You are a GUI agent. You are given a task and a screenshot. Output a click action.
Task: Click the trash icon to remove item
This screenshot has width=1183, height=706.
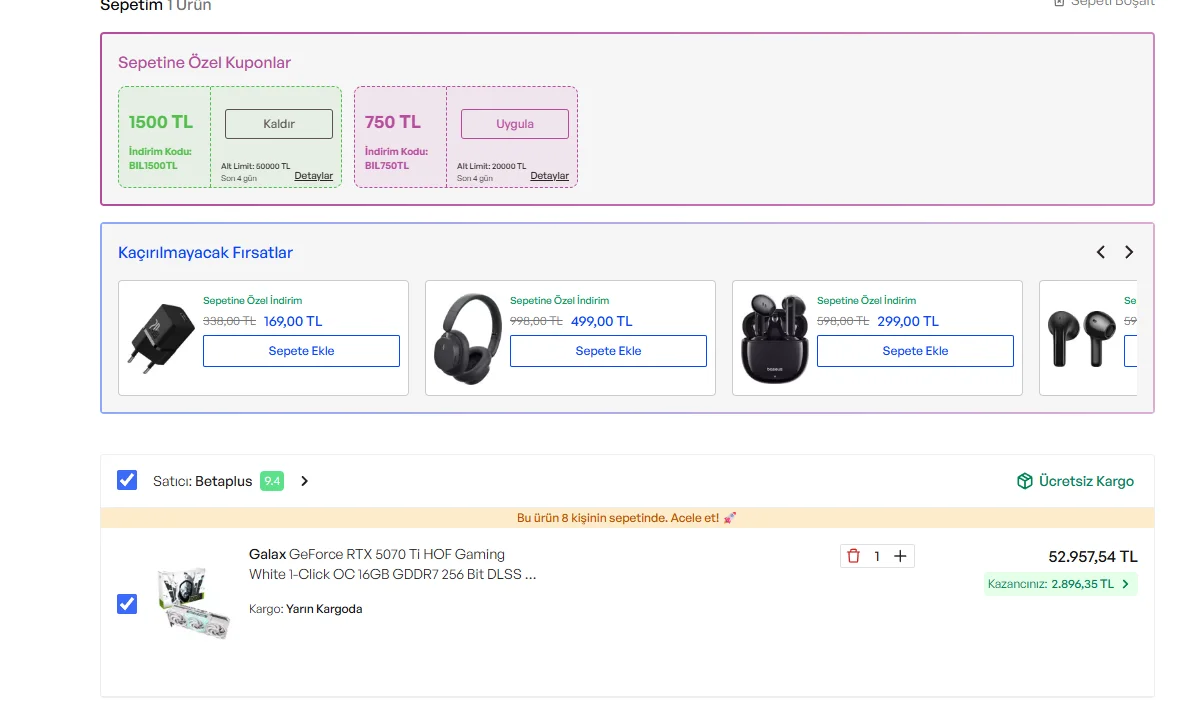pyautogui.click(x=853, y=556)
